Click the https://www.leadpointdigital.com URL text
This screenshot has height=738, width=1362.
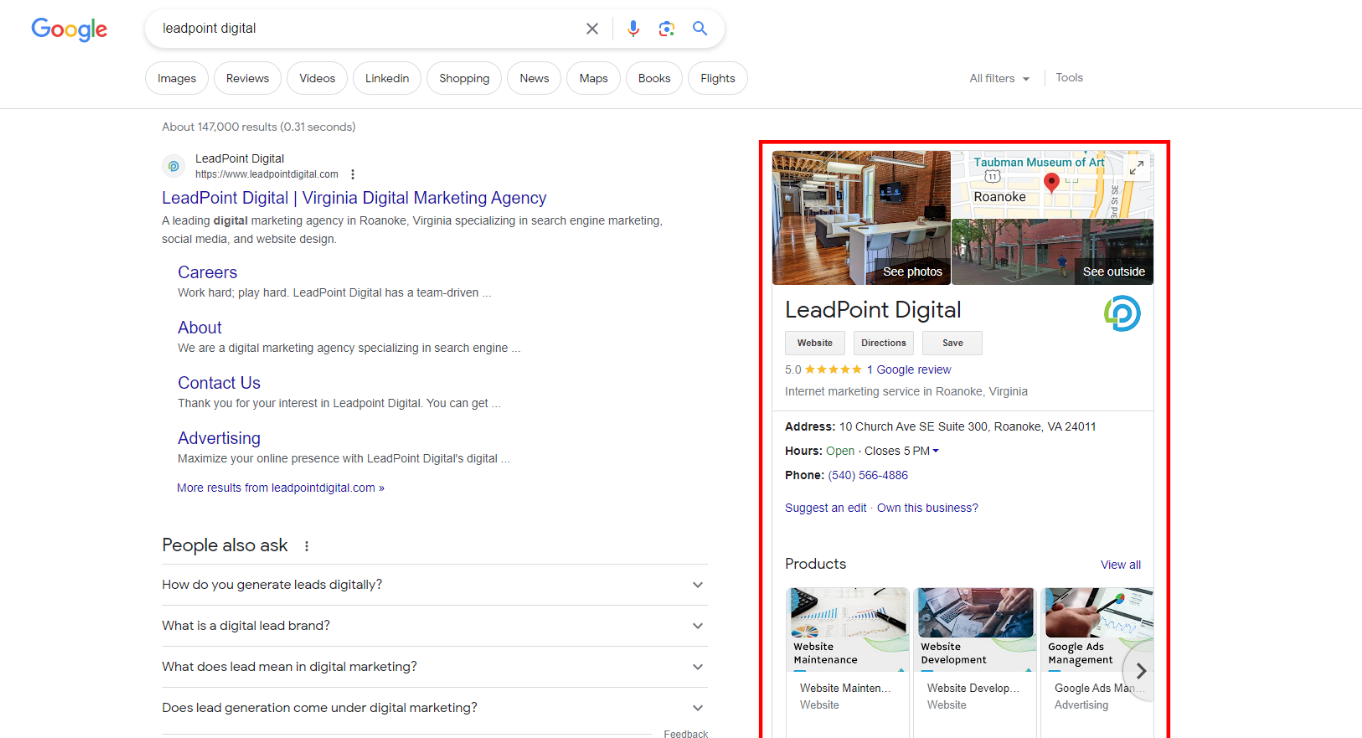[x=267, y=174]
